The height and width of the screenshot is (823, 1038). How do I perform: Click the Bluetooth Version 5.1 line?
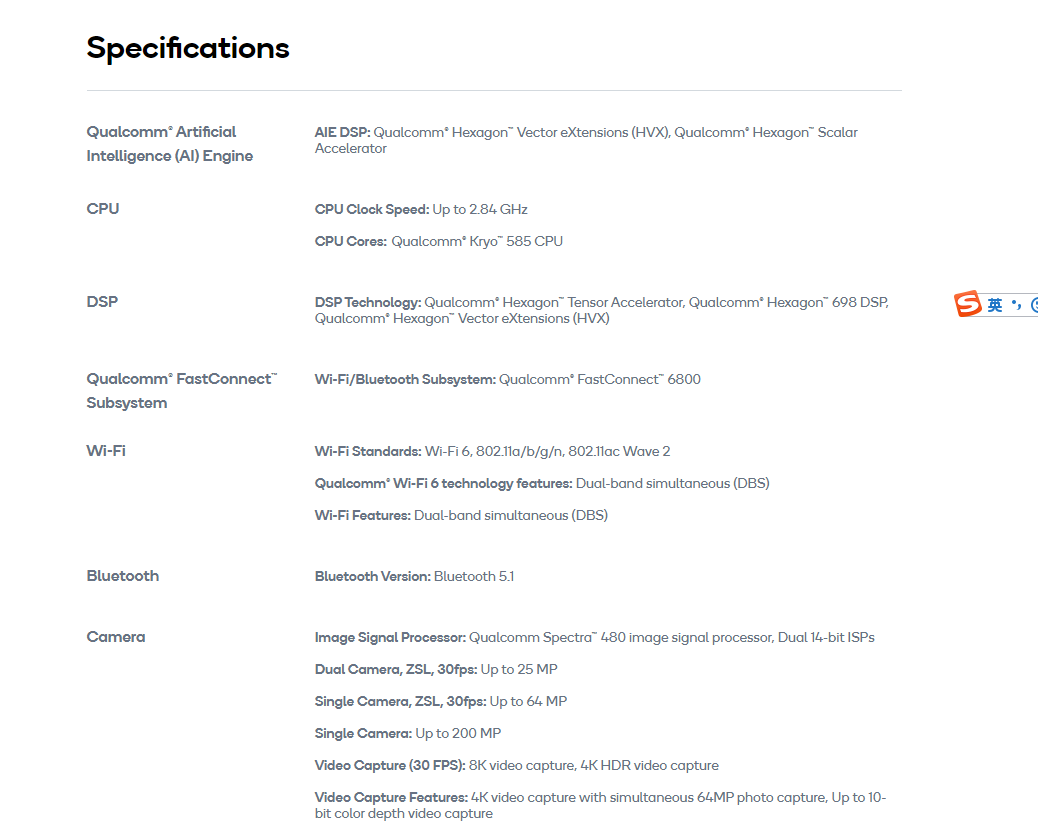[414, 577]
